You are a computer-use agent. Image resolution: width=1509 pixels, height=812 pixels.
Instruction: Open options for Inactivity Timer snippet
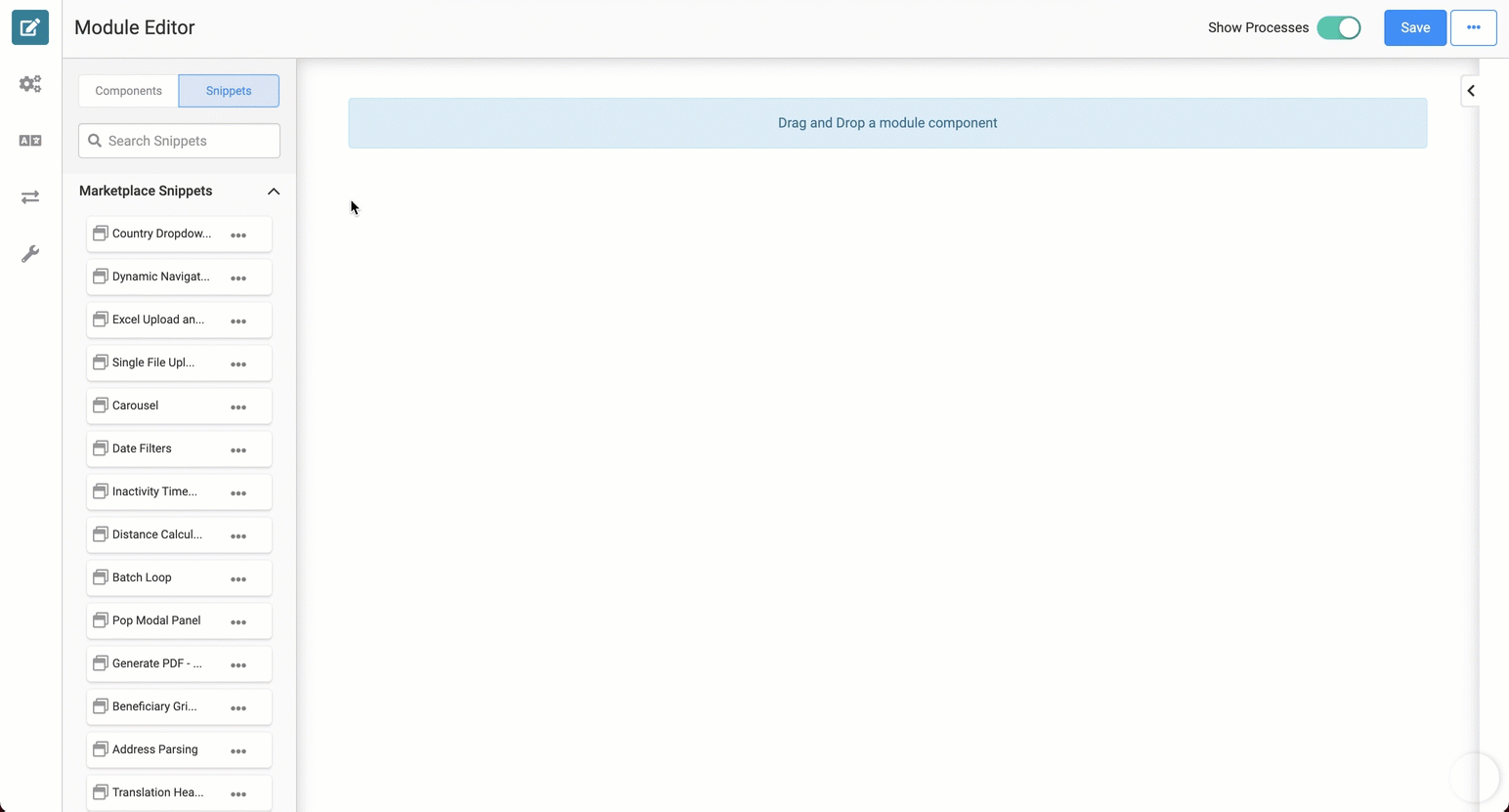coord(238,493)
